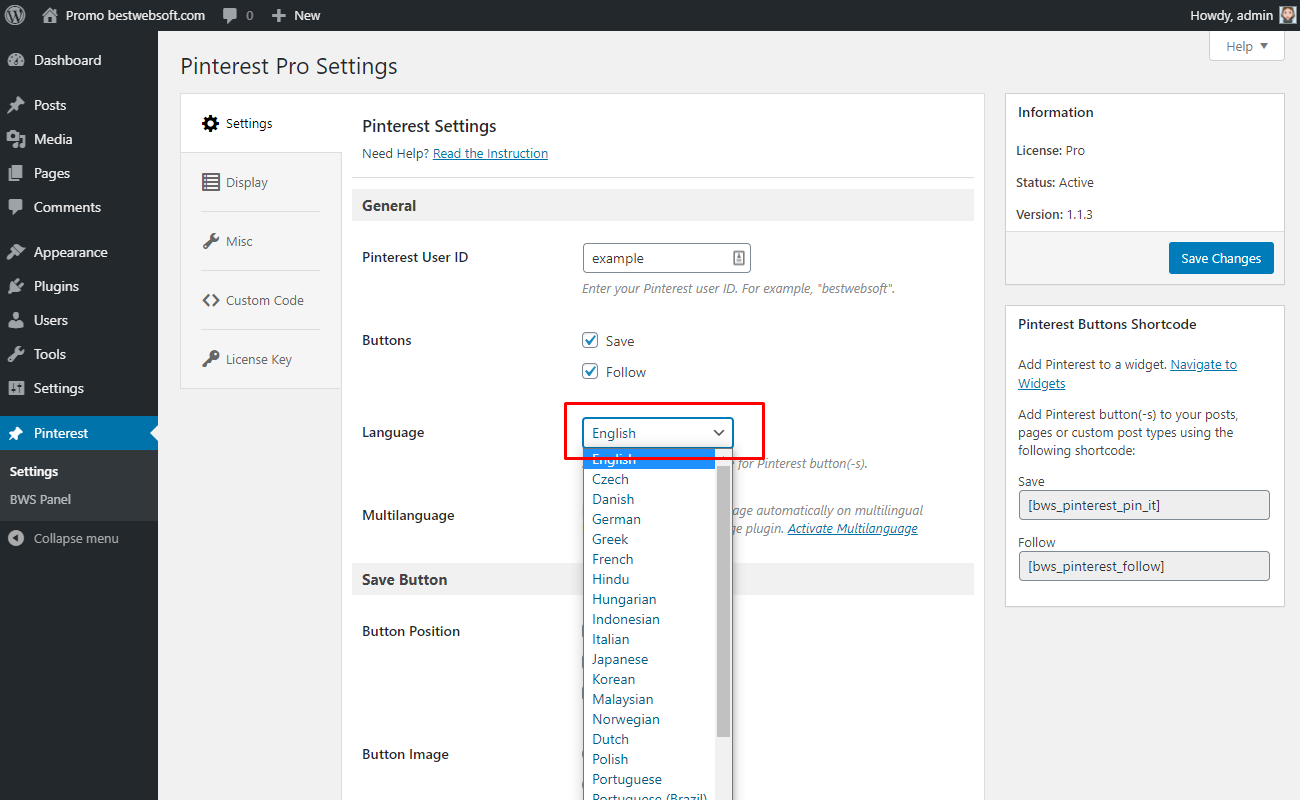Click the sidebar Settings sliders icon

(16, 388)
